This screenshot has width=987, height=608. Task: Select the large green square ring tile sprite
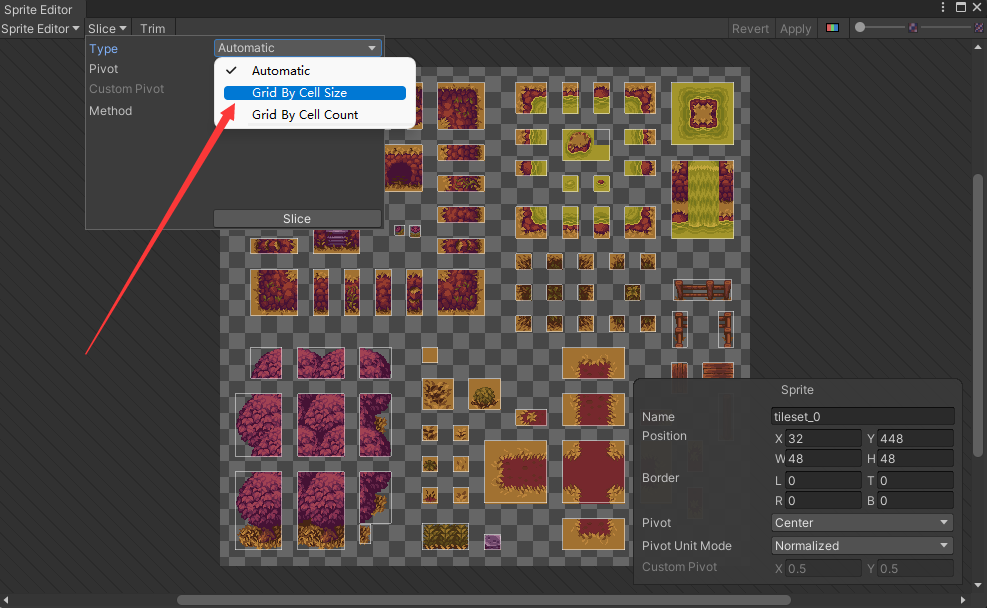click(702, 113)
